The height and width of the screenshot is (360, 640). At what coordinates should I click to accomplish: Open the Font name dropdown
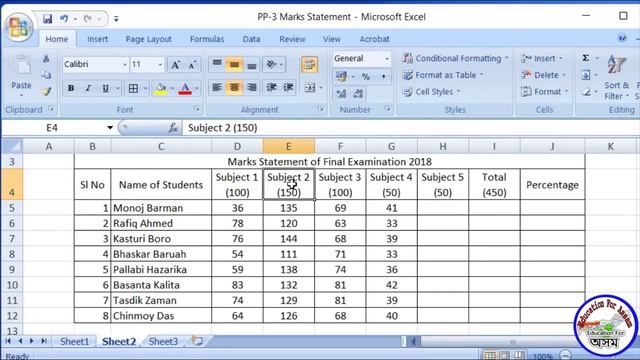click(124, 64)
